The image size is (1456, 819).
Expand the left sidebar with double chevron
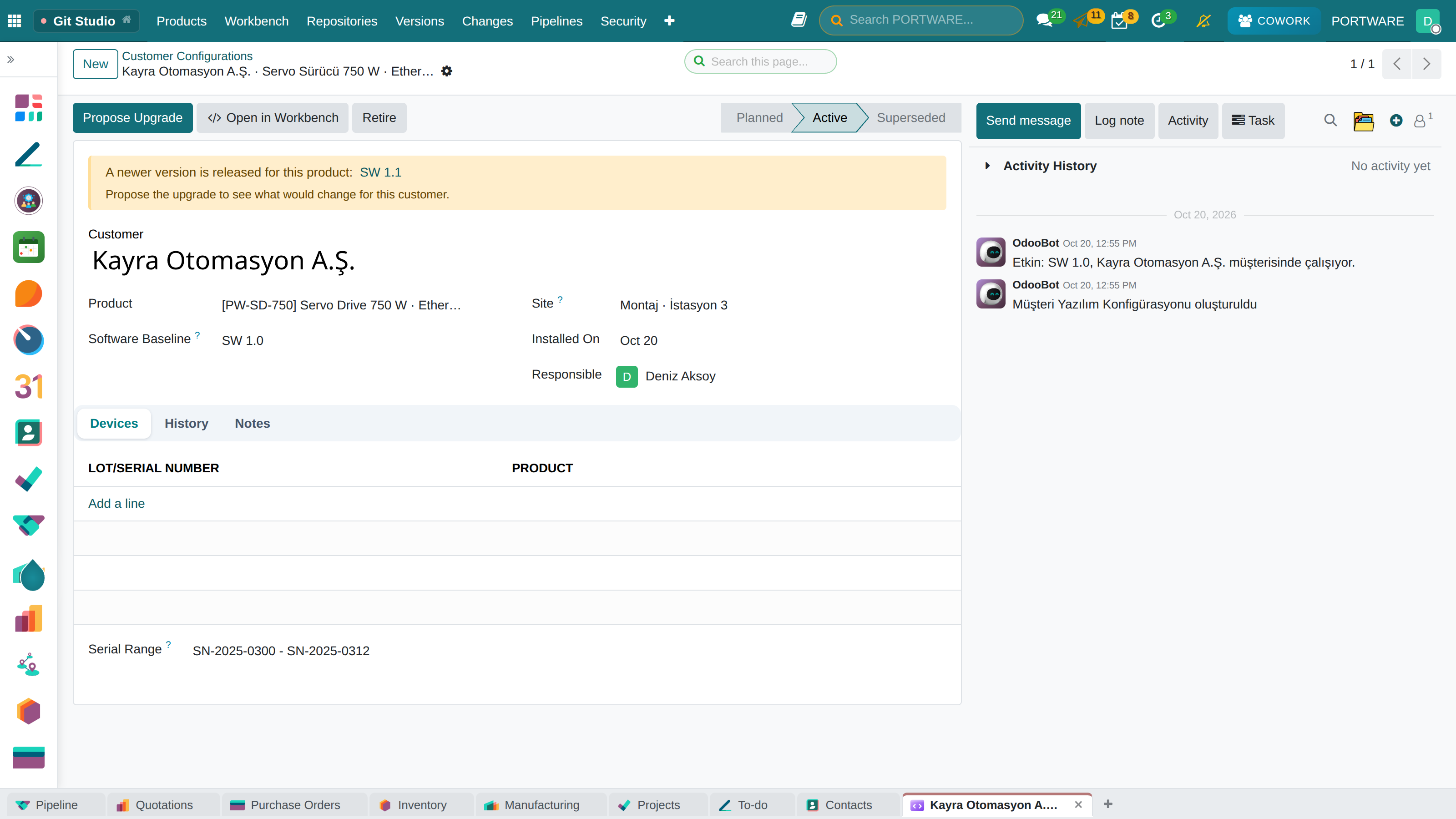point(11,59)
